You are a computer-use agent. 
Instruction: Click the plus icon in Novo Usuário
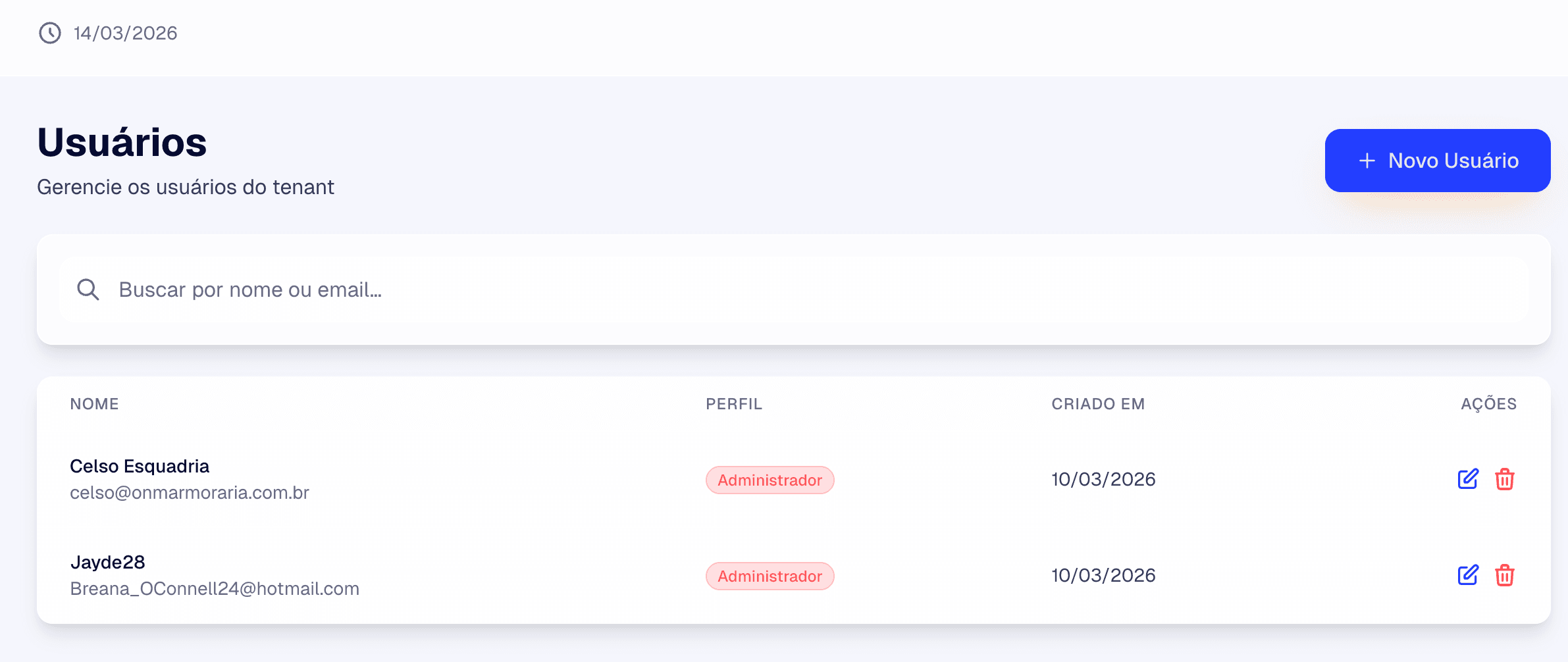tap(1367, 161)
